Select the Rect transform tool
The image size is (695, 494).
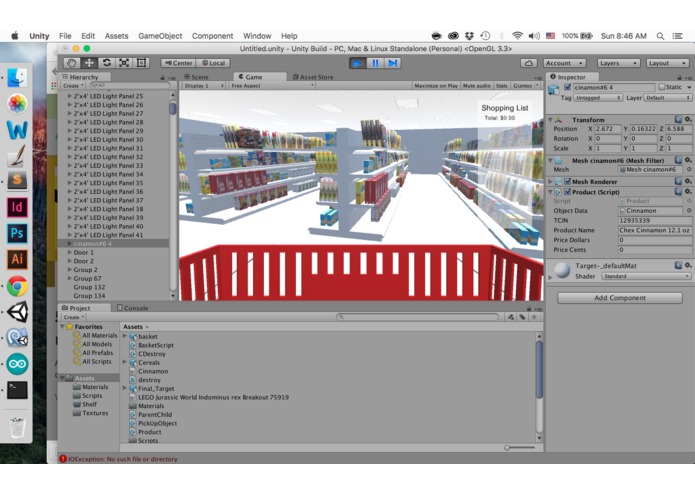141,63
